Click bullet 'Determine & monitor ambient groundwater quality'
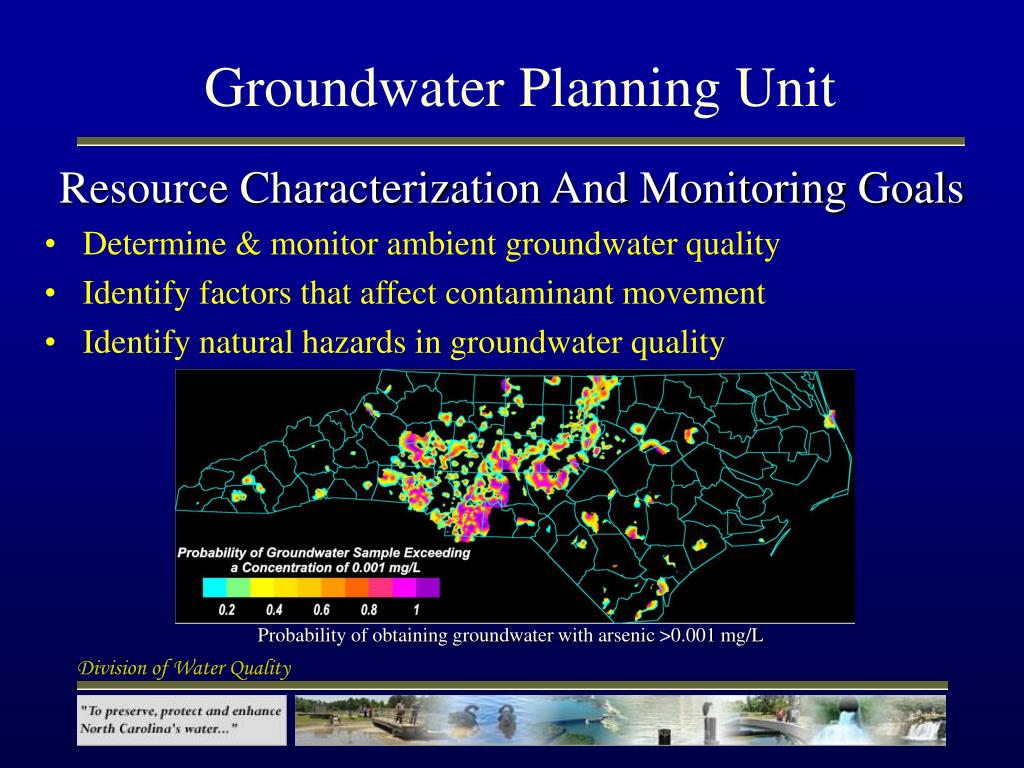Screen dimensions: 1024x768 point(431,244)
